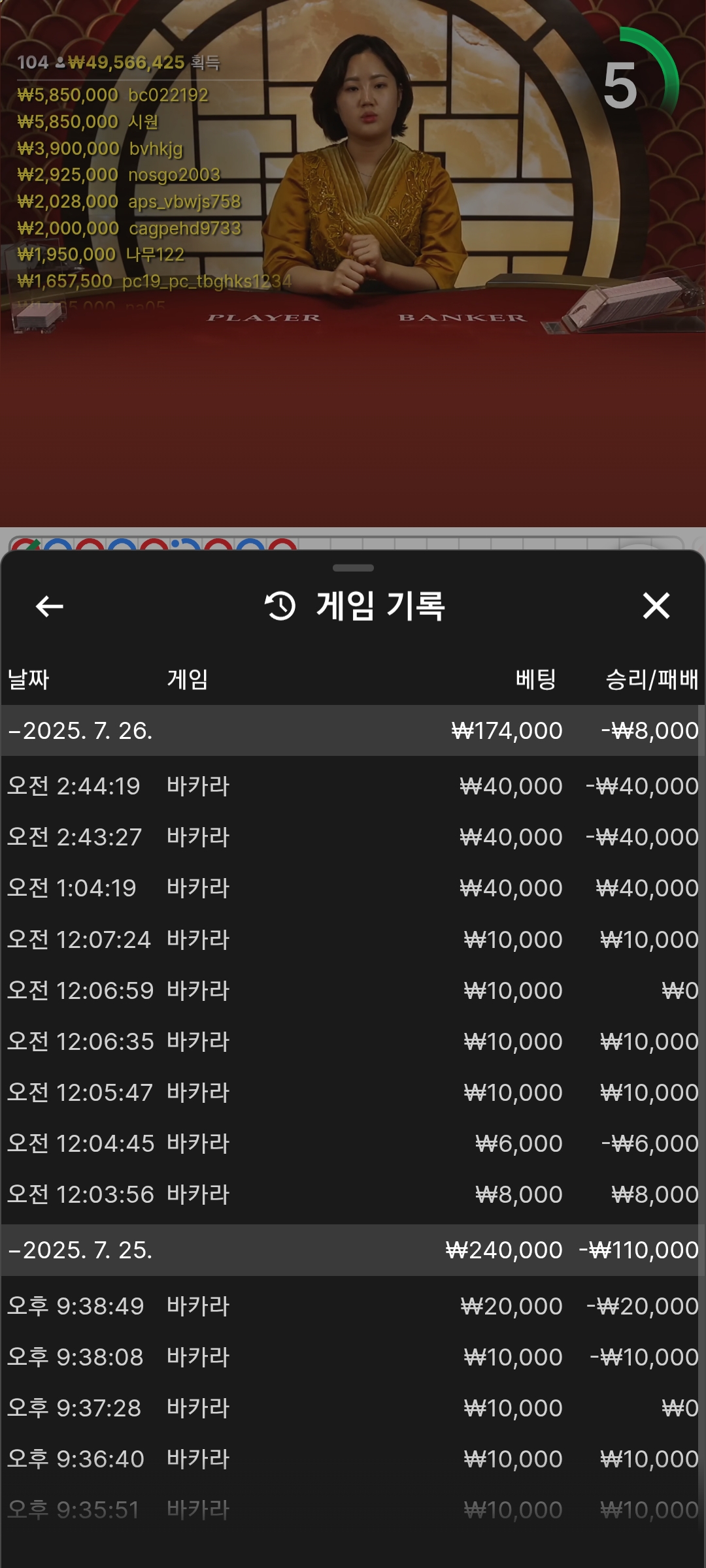Click the ₩174,000 daily bet total
706x1568 pixels.
coord(507,731)
